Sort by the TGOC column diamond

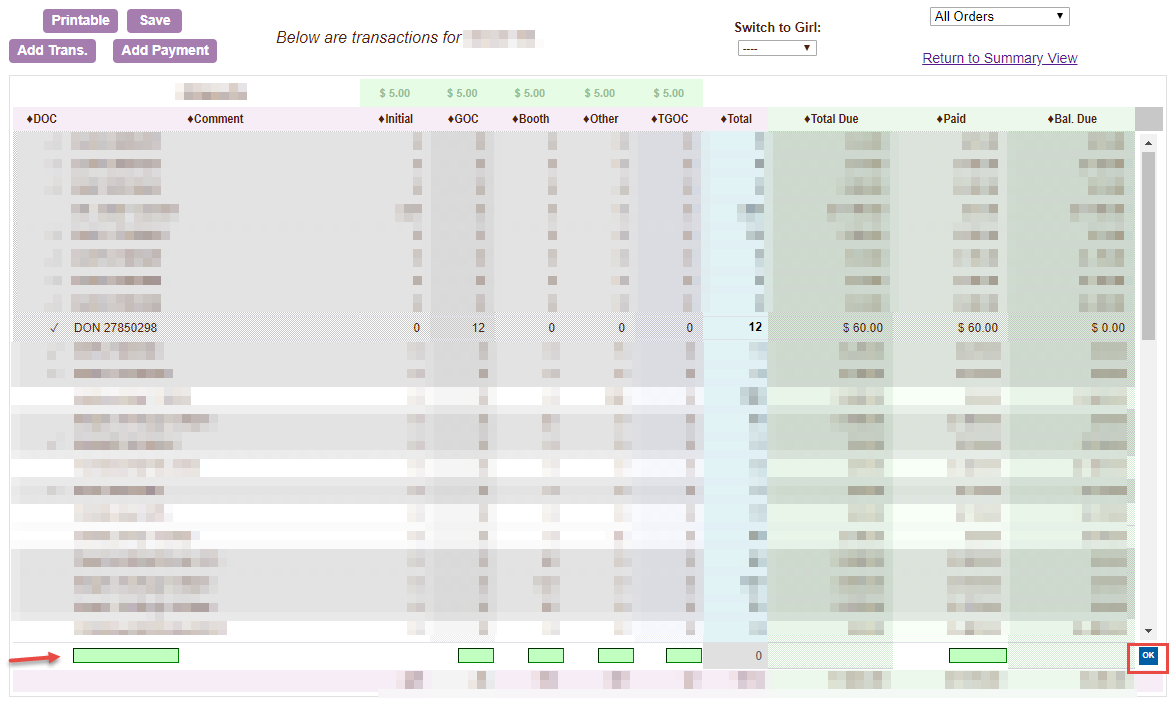[653, 118]
